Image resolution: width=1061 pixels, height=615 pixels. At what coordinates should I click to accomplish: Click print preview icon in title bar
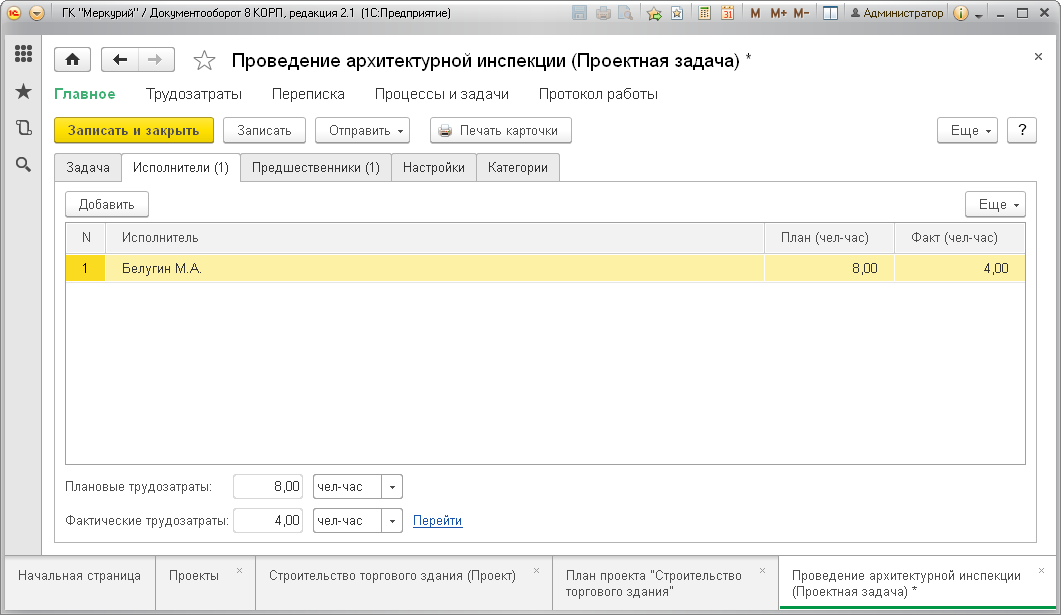click(x=626, y=13)
